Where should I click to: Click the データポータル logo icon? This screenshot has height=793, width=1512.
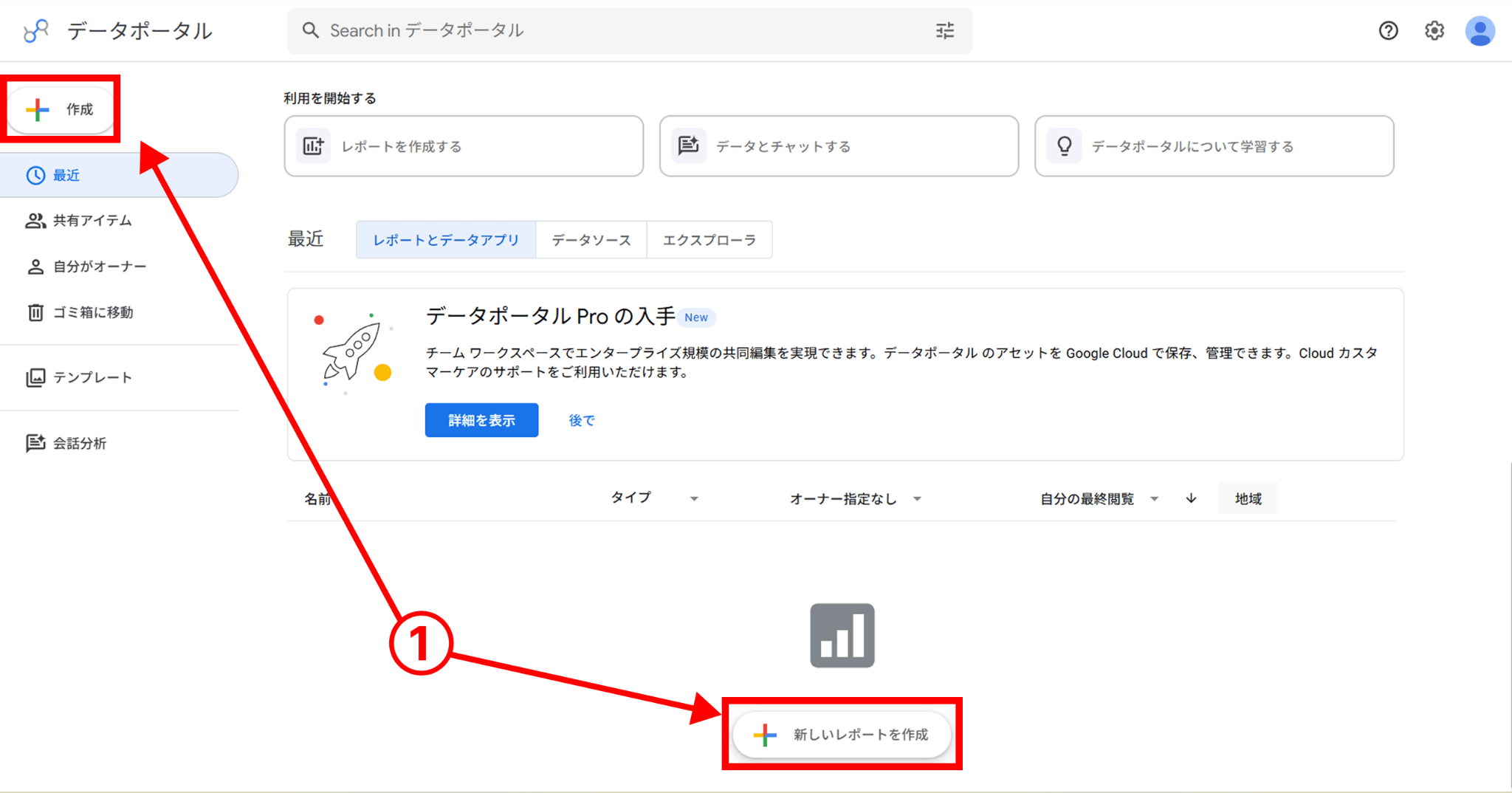[35, 31]
